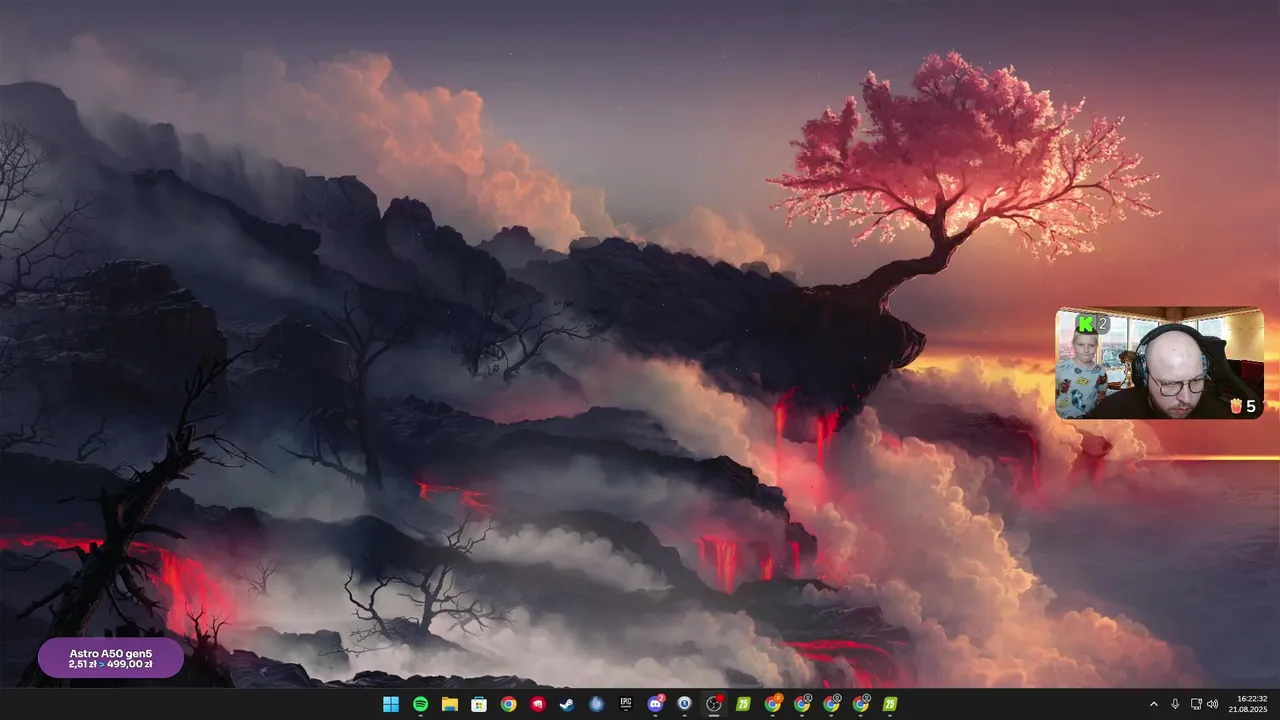
Task: Switch to the OBS Studio taskbar icon
Action: click(714, 704)
